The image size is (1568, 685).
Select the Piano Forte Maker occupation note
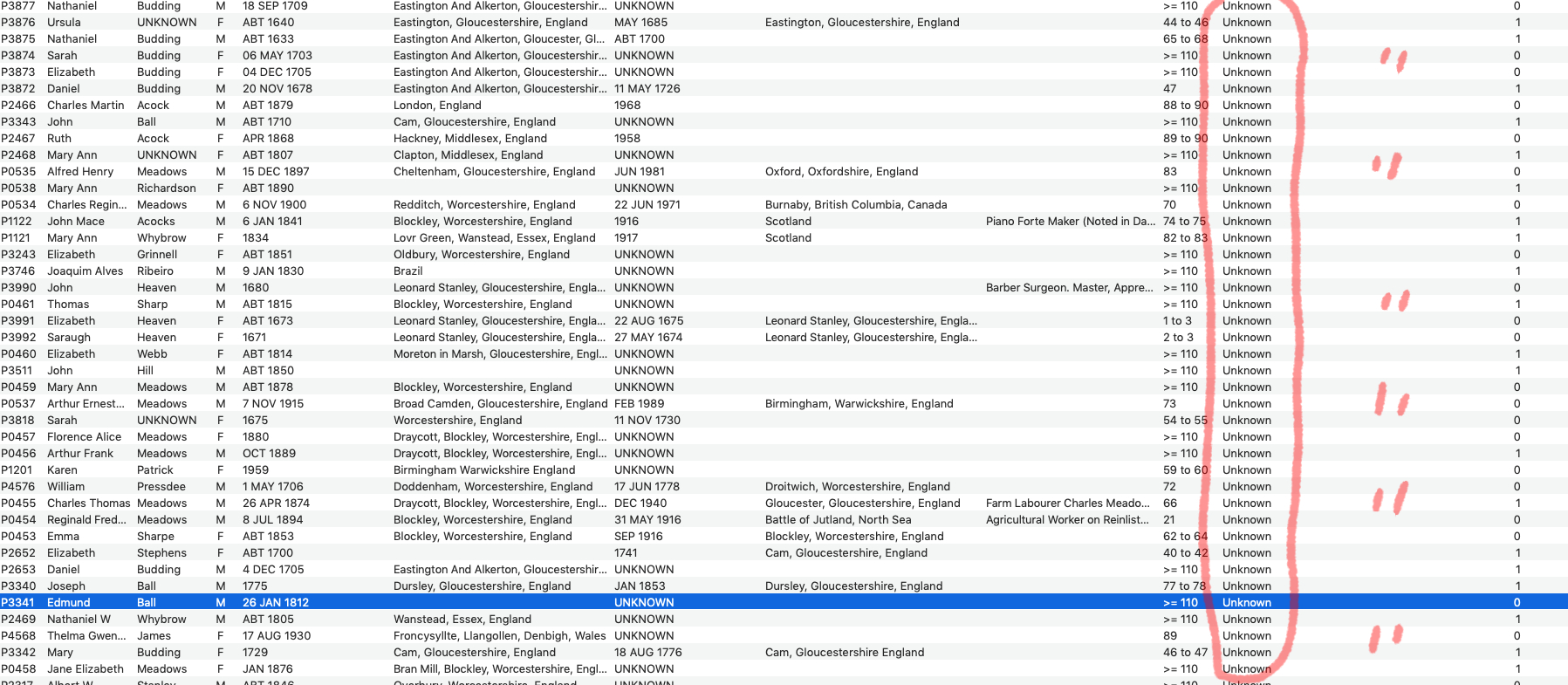[1071, 222]
